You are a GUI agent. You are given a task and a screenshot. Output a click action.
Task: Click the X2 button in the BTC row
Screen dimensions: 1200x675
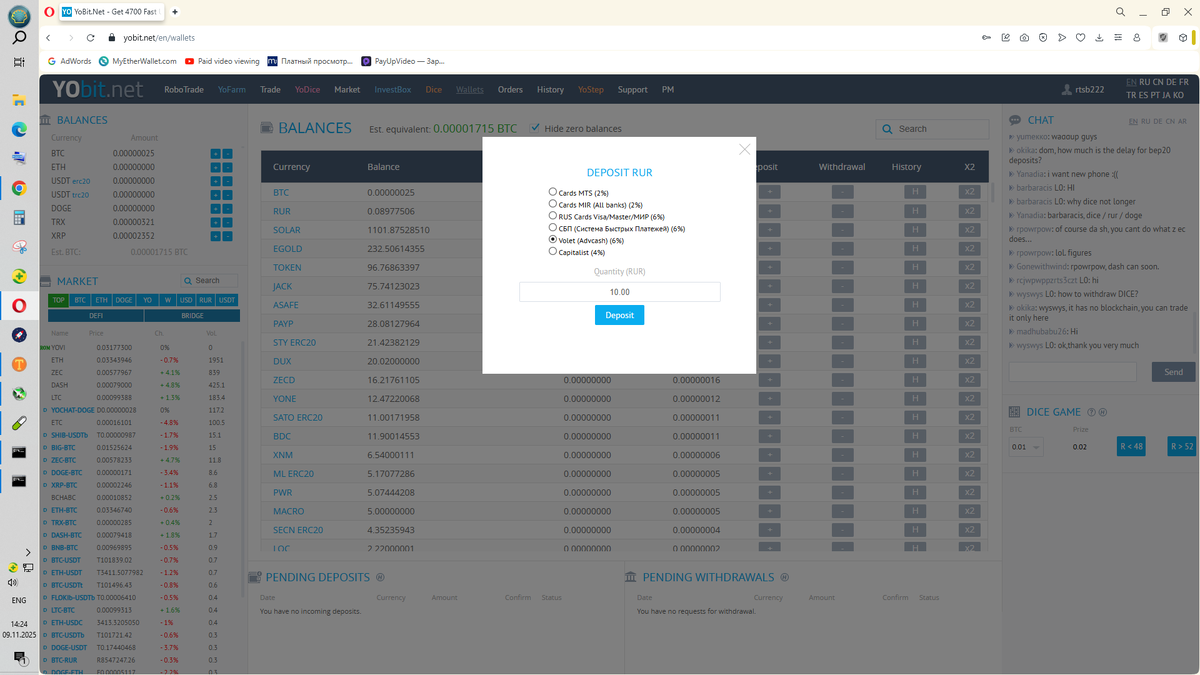969,192
